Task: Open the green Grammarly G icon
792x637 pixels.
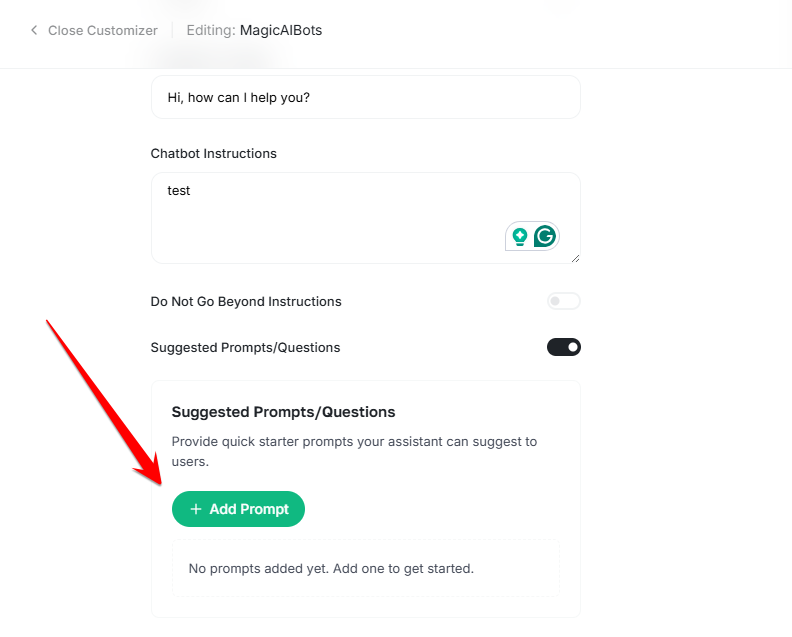Action: tap(544, 236)
